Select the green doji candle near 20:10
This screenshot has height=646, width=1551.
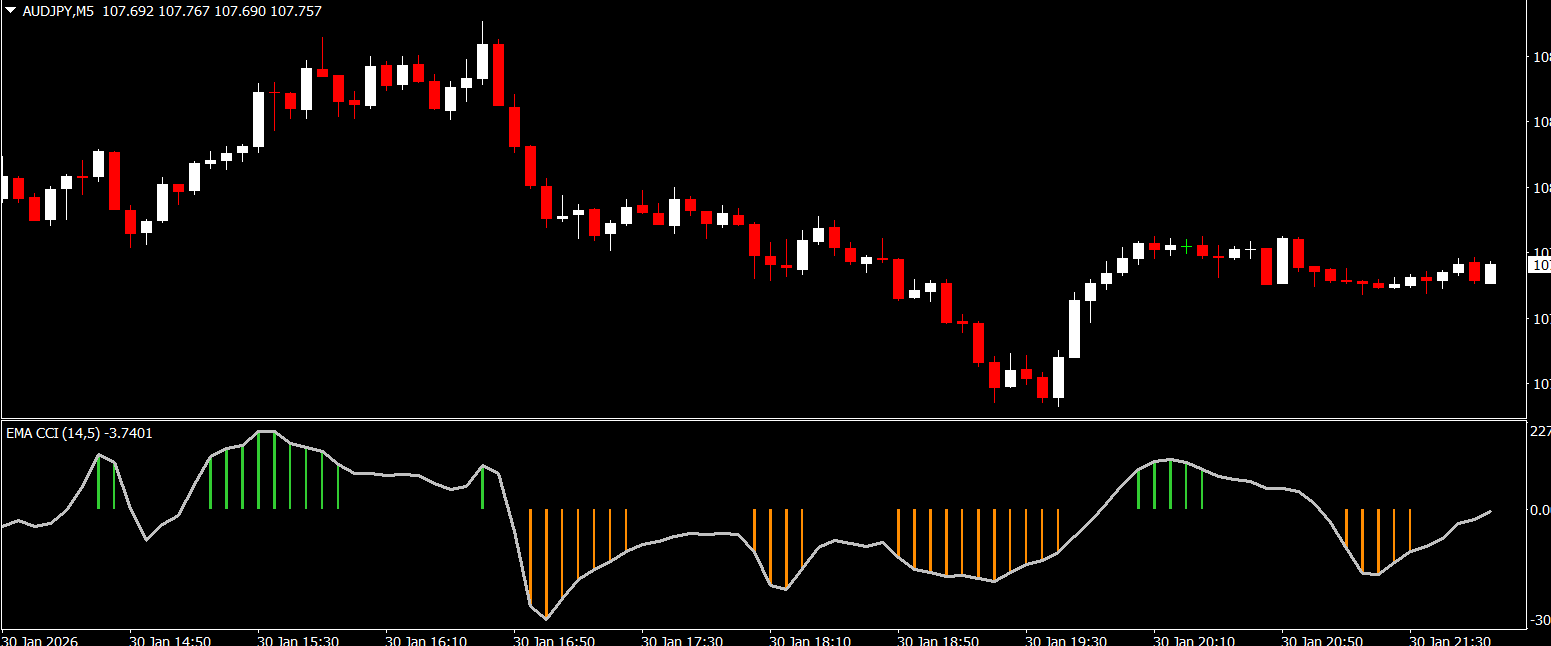1186,246
